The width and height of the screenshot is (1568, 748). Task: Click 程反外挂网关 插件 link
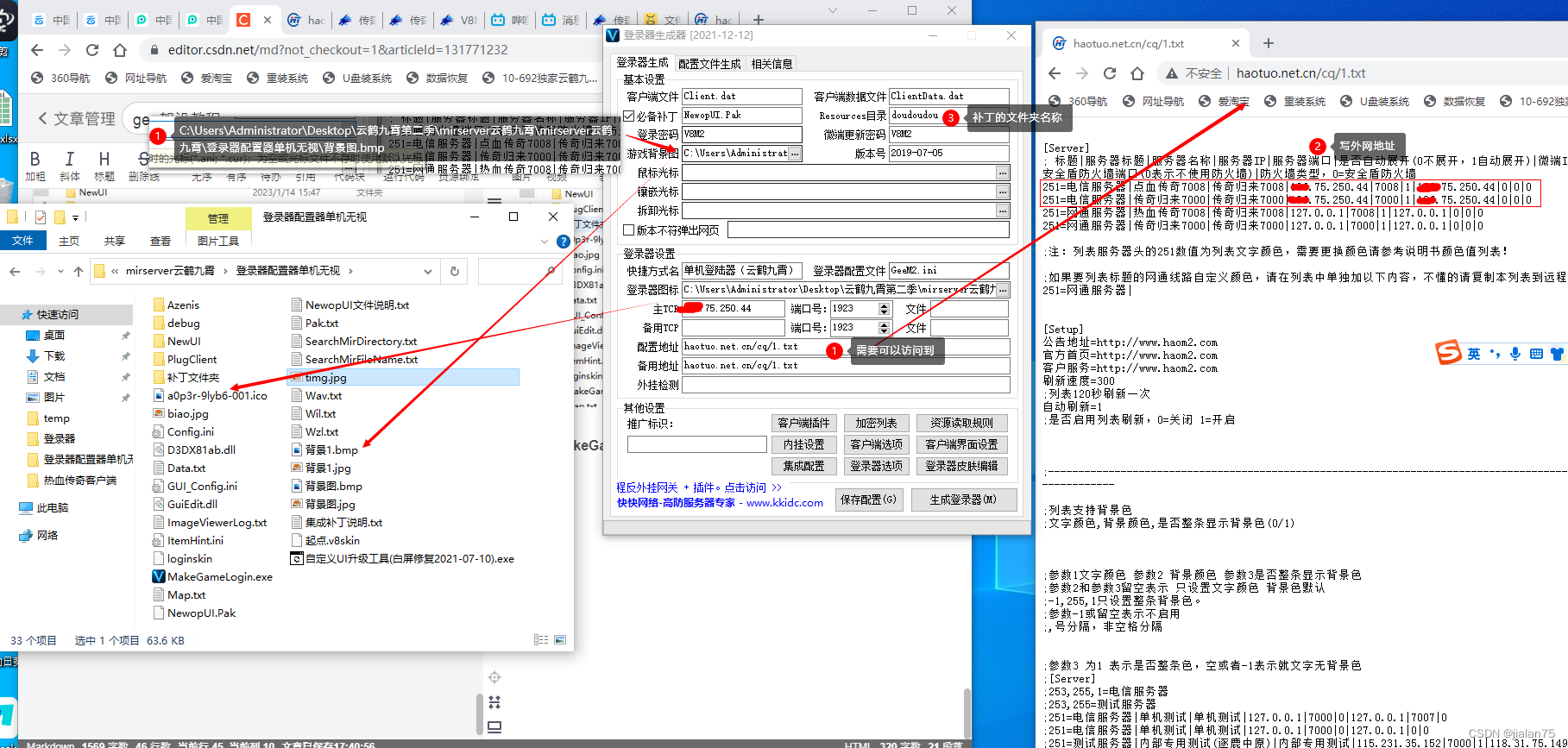pos(698,487)
